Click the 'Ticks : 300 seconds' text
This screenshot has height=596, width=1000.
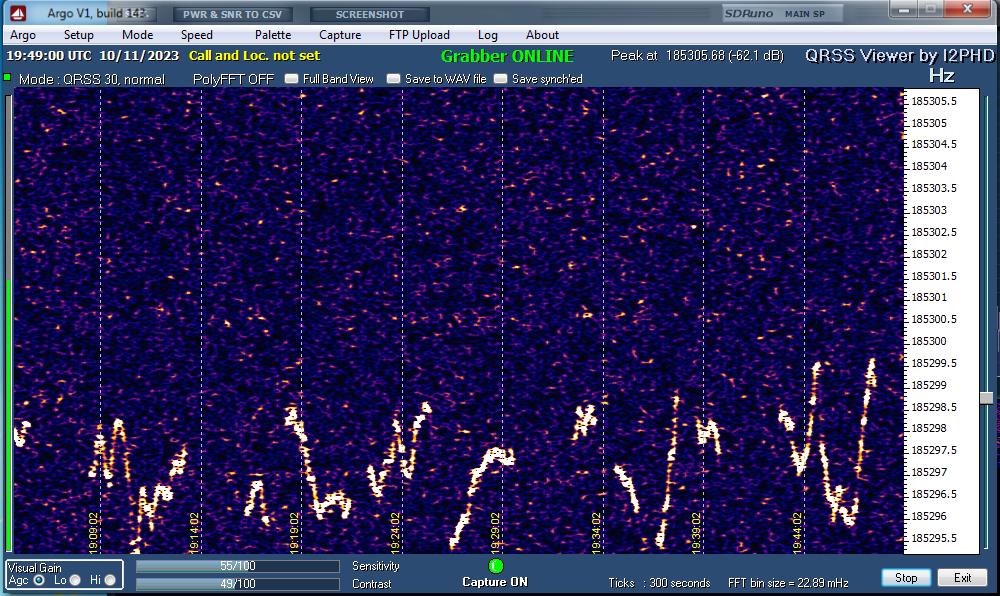pyautogui.click(x=659, y=583)
